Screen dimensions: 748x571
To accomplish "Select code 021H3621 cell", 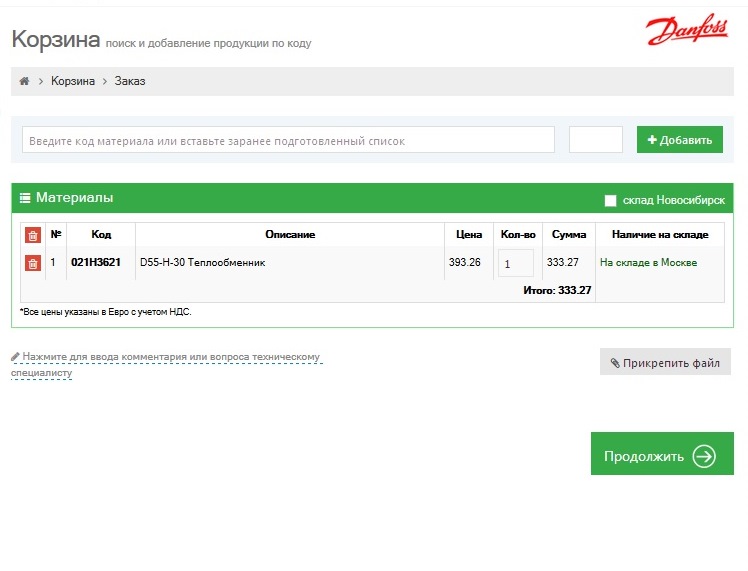I will click(96, 262).
